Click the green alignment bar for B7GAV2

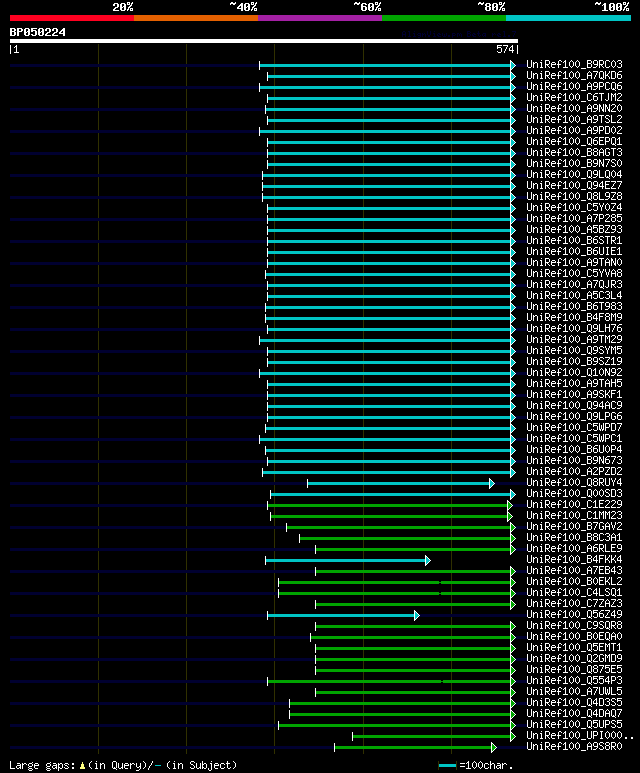click(x=400, y=527)
